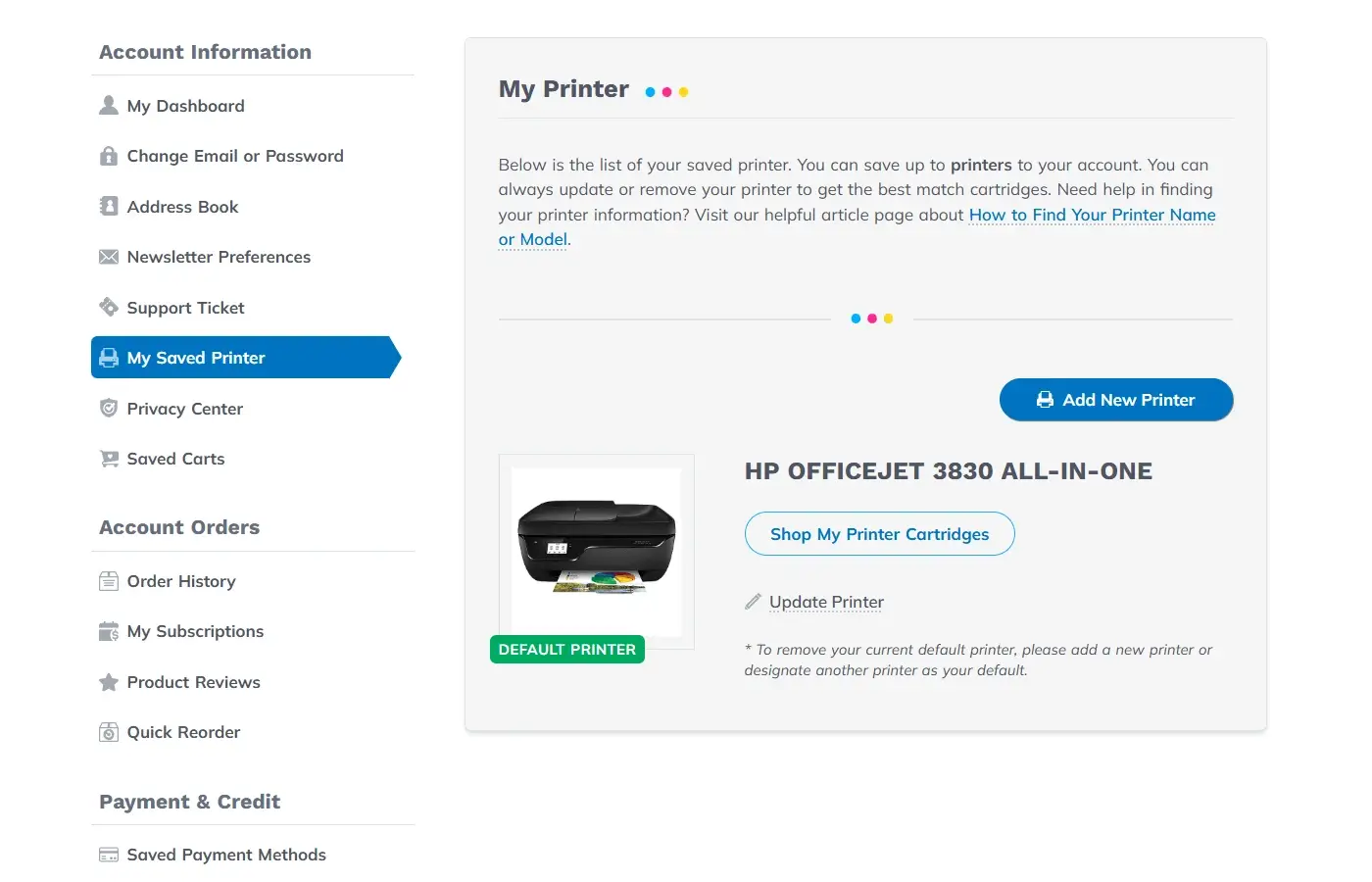Click the Privacy Center shield icon
Image resolution: width=1372 pixels, height=882 pixels.
(x=109, y=409)
